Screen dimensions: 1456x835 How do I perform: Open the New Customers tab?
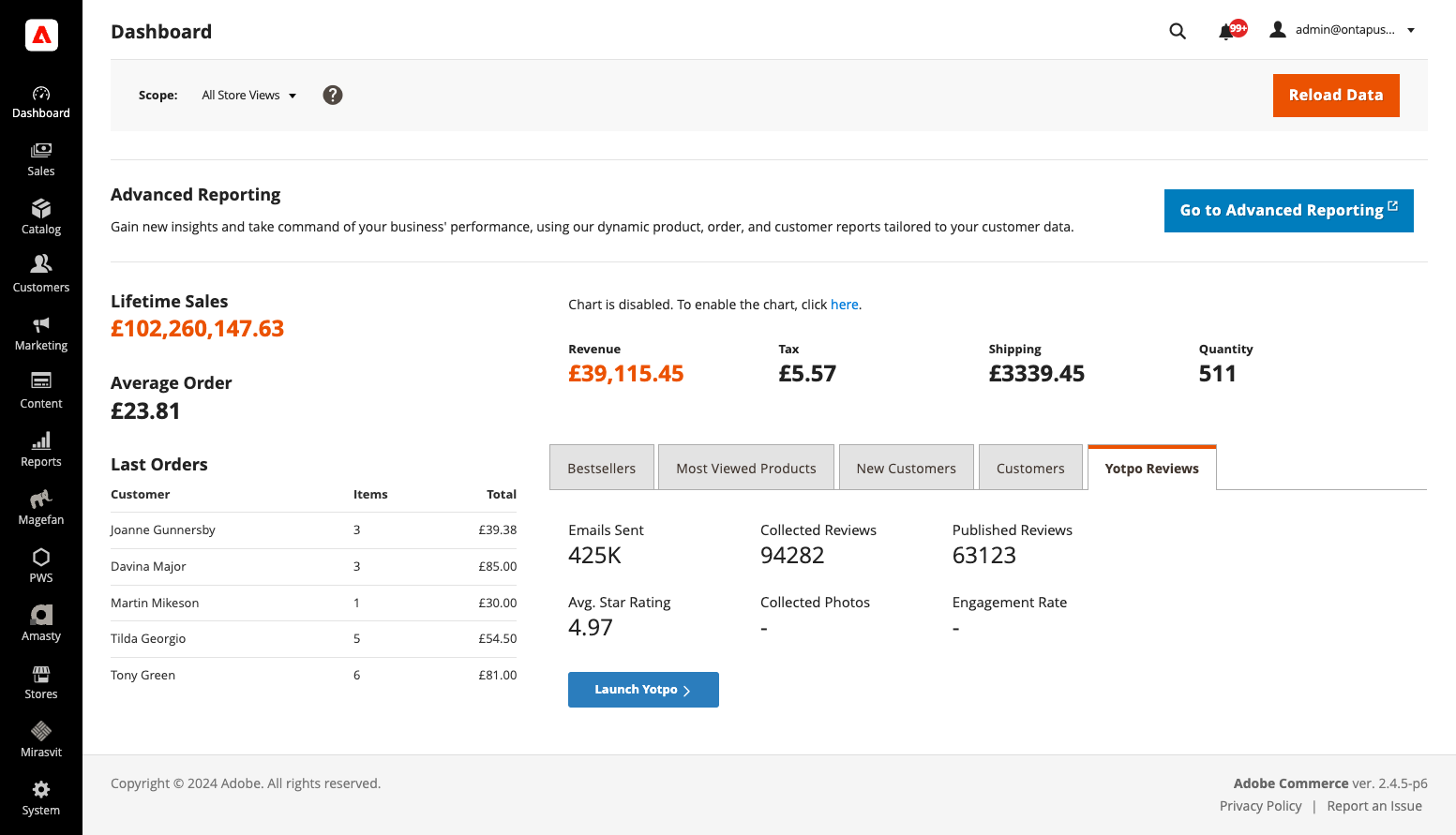click(x=906, y=467)
